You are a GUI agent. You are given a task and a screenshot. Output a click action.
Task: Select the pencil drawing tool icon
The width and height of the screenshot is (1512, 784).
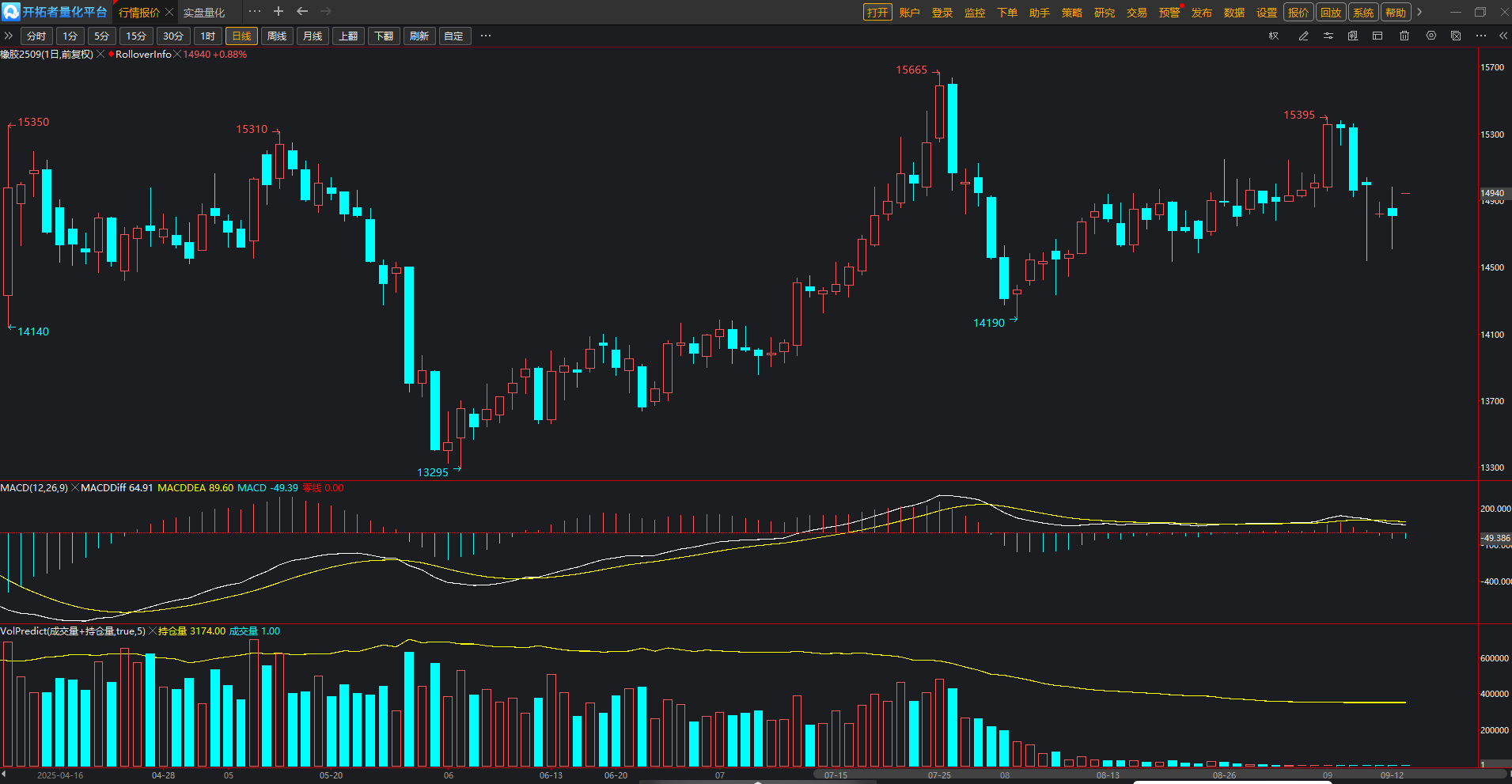click(1303, 36)
